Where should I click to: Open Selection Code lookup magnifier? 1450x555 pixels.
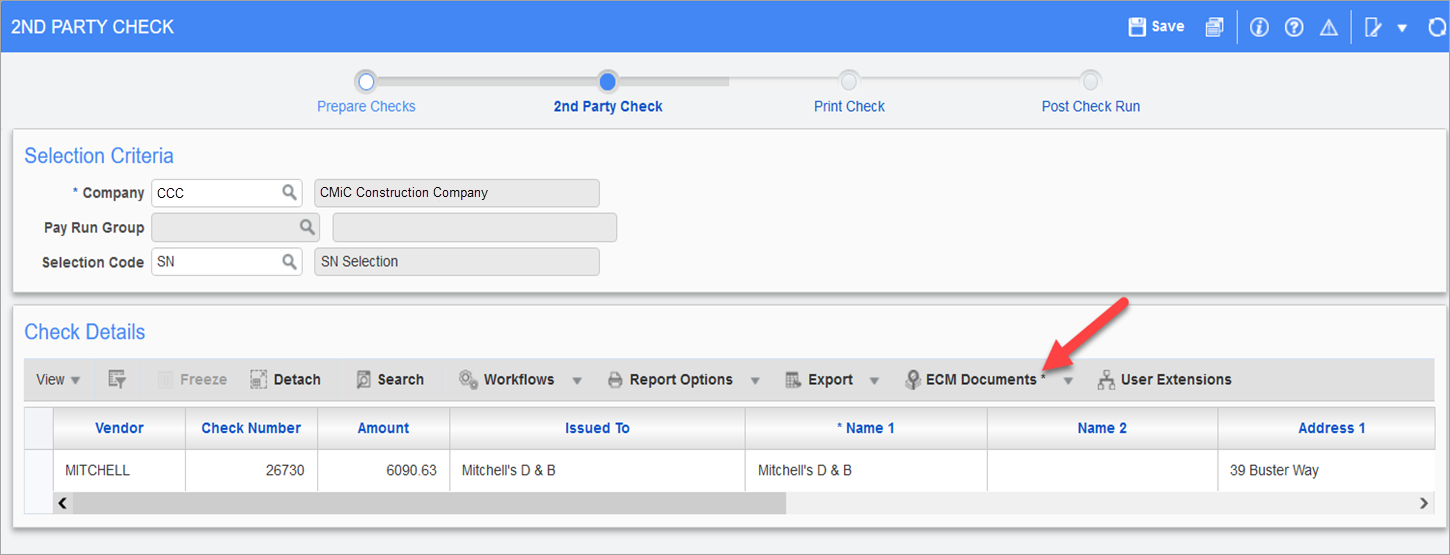[x=289, y=262]
